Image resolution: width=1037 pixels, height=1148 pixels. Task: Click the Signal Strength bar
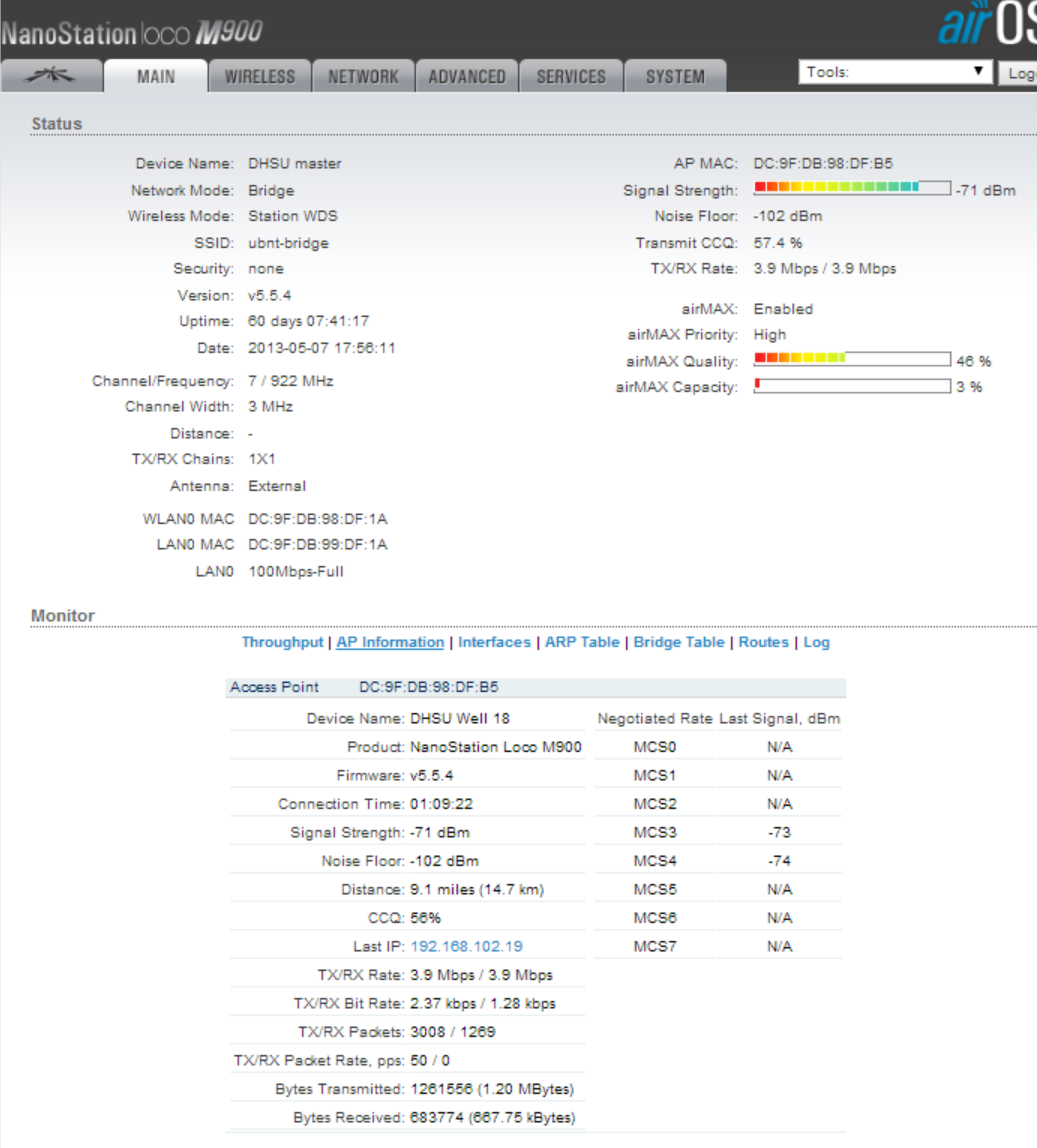click(851, 188)
